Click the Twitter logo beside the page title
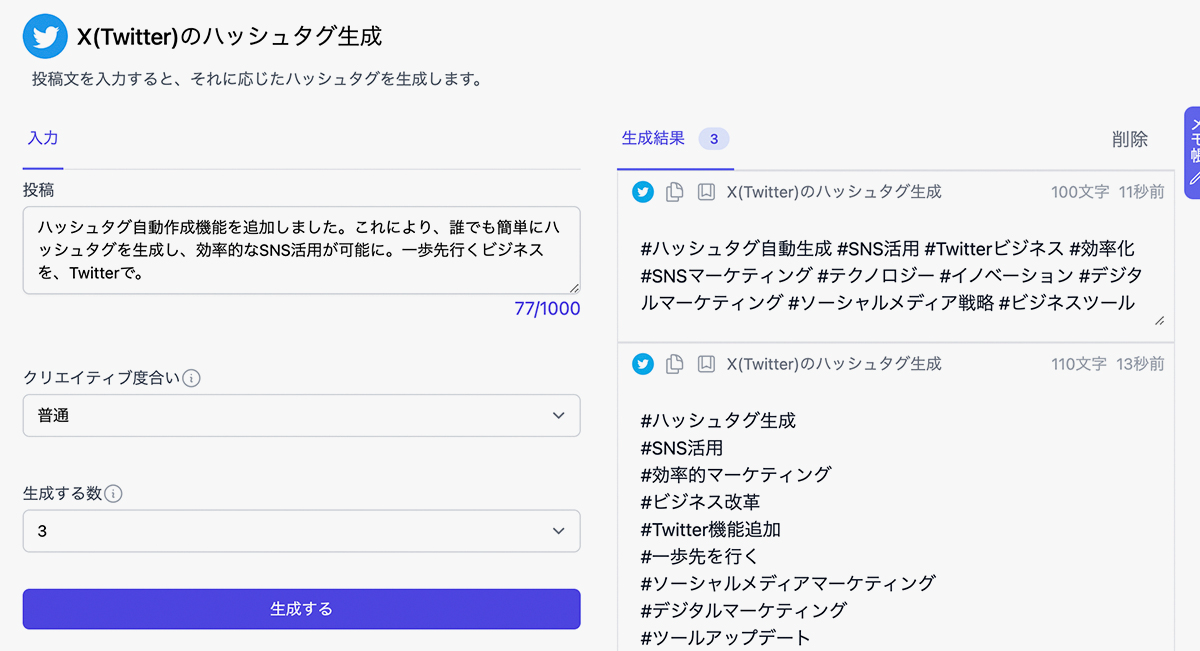1200x651 pixels. tap(44, 37)
